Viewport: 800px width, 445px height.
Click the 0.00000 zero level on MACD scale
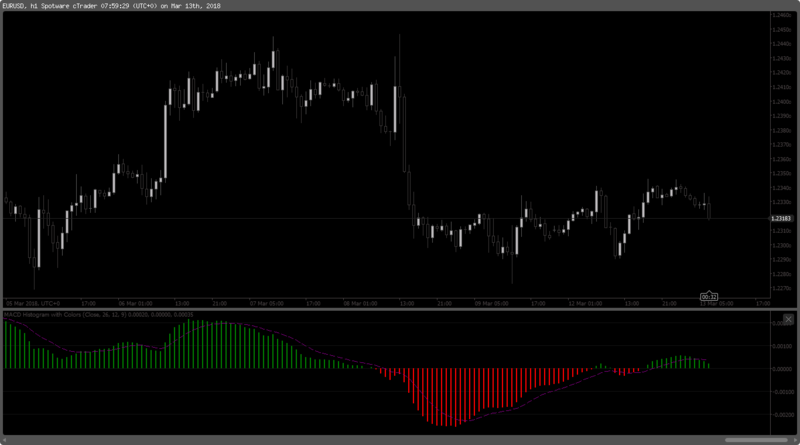(x=783, y=369)
